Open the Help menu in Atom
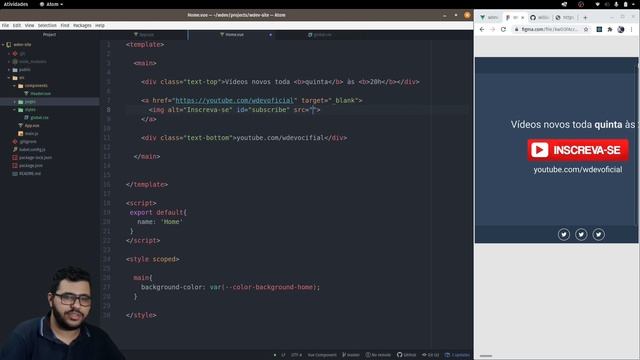This screenshot has height=360, width=640. [x=100, y=25]
